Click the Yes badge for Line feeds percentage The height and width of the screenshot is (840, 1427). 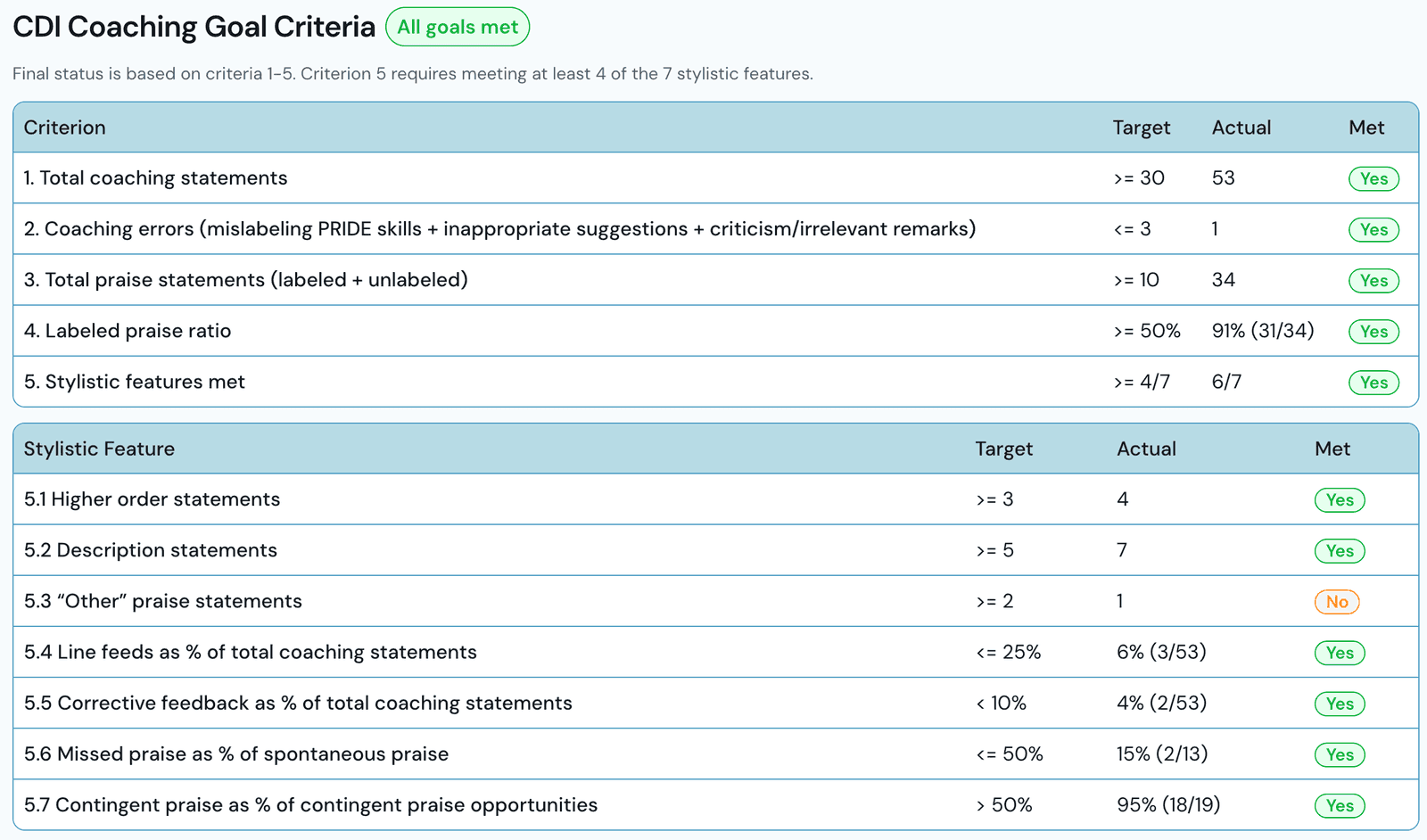pos(1340,653)
